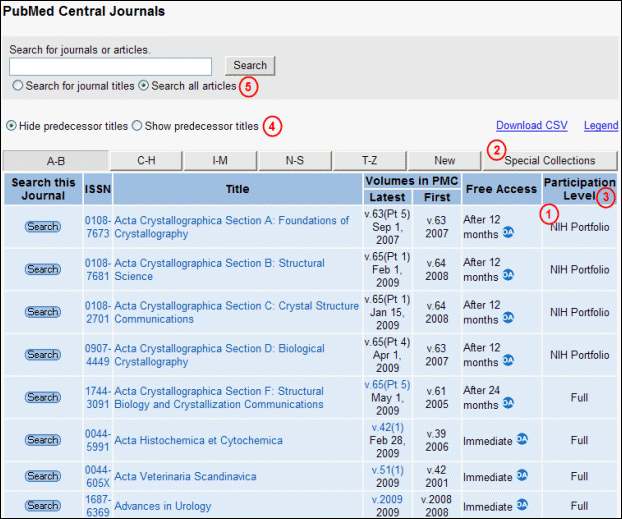The width and height of the screenshot is (622, 519).
Task: Click the open access icon for Acta Histochemica
Action: pyautogui.click(x=522, y=440)
